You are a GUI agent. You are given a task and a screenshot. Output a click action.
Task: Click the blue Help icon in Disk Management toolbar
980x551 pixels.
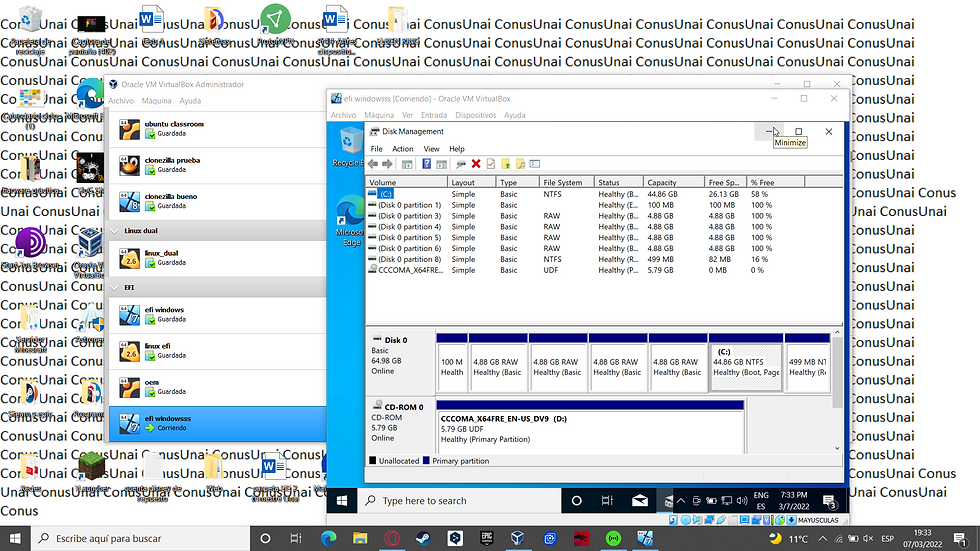click(427, 164)
